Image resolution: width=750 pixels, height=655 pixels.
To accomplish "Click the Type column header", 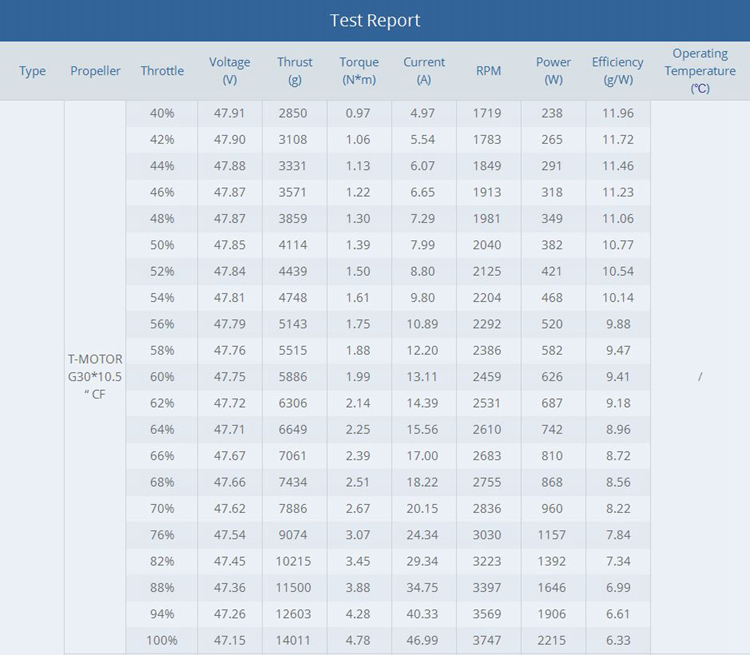I will coord(32,71).
